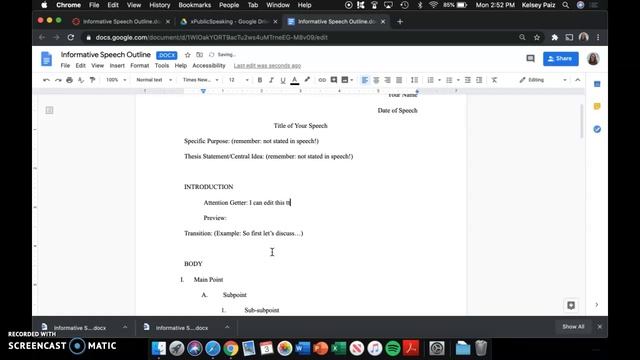Open a new Chrome tab
640x360 pixels.
400,22
